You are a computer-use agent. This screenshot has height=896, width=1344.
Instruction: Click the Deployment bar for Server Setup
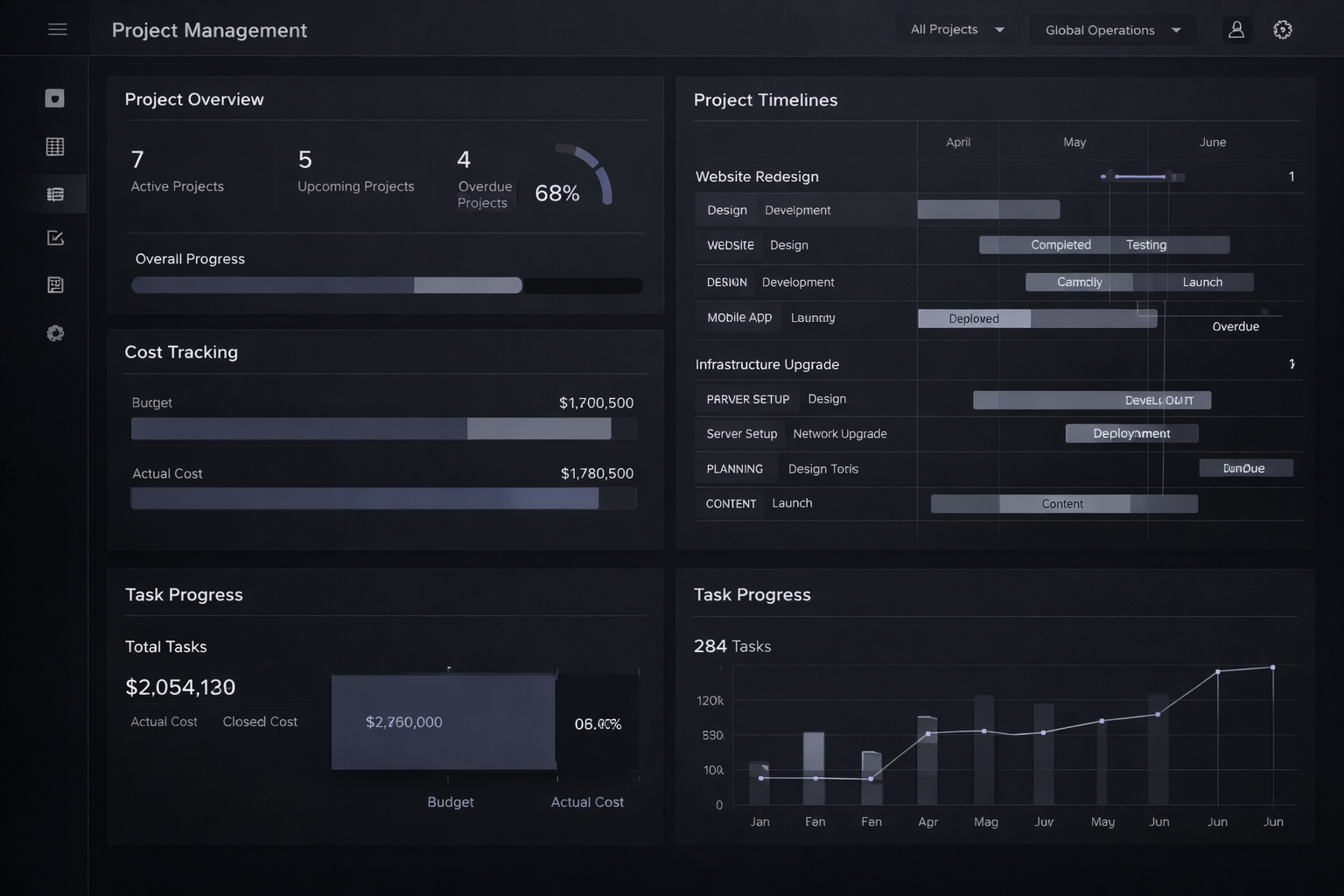pos(1131,434)
